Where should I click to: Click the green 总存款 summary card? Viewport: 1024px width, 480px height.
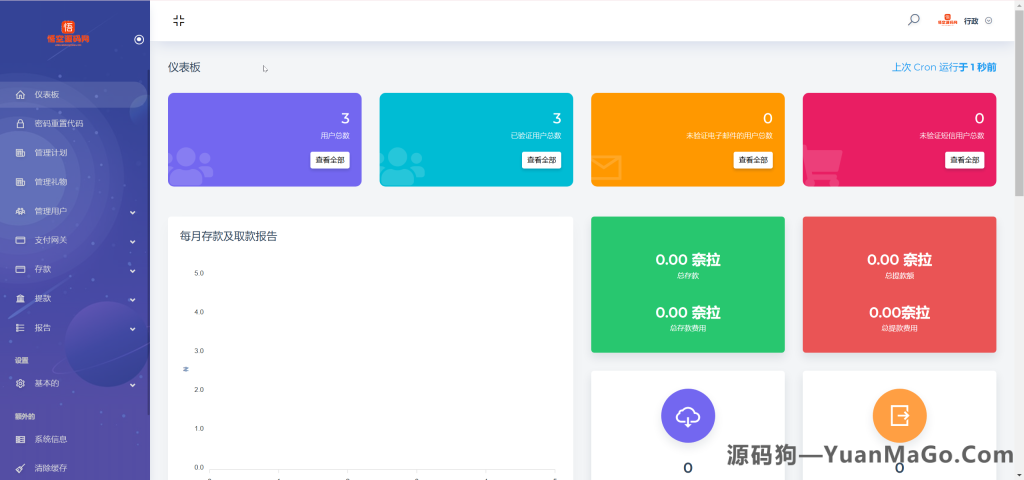pyautogui.click(x=688, y=285)
